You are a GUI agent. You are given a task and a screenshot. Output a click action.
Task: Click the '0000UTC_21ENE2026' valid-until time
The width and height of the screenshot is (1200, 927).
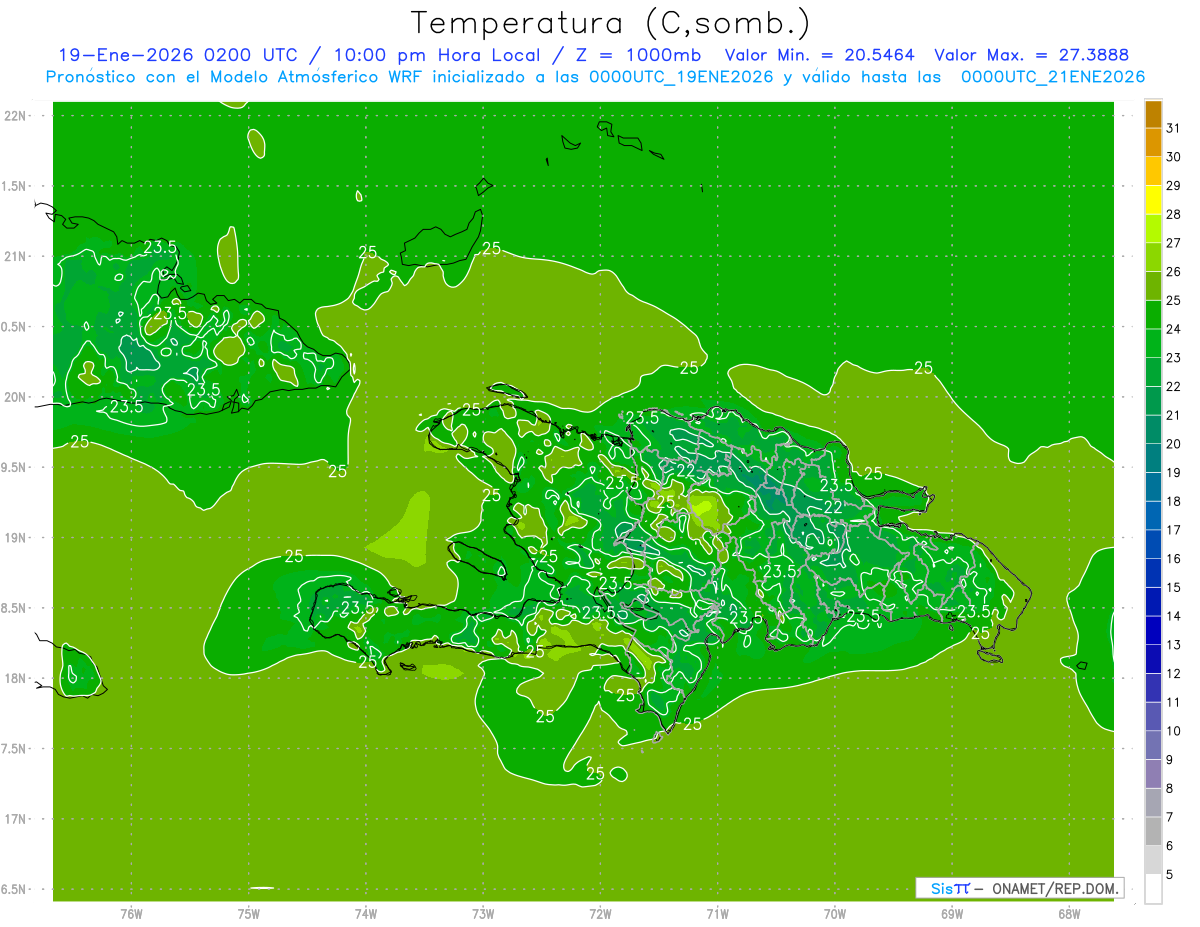click(x=1052, y=77)
